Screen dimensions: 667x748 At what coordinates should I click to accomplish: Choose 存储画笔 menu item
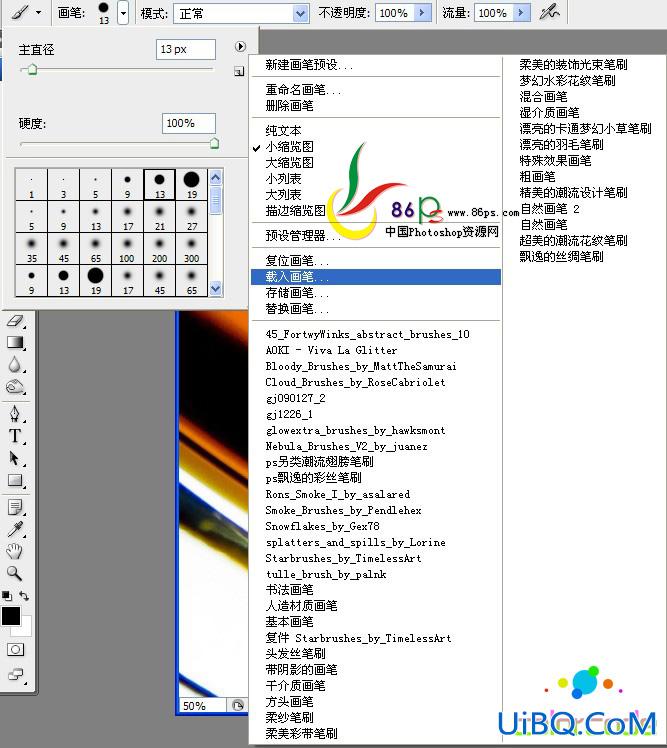click(297, 292)
